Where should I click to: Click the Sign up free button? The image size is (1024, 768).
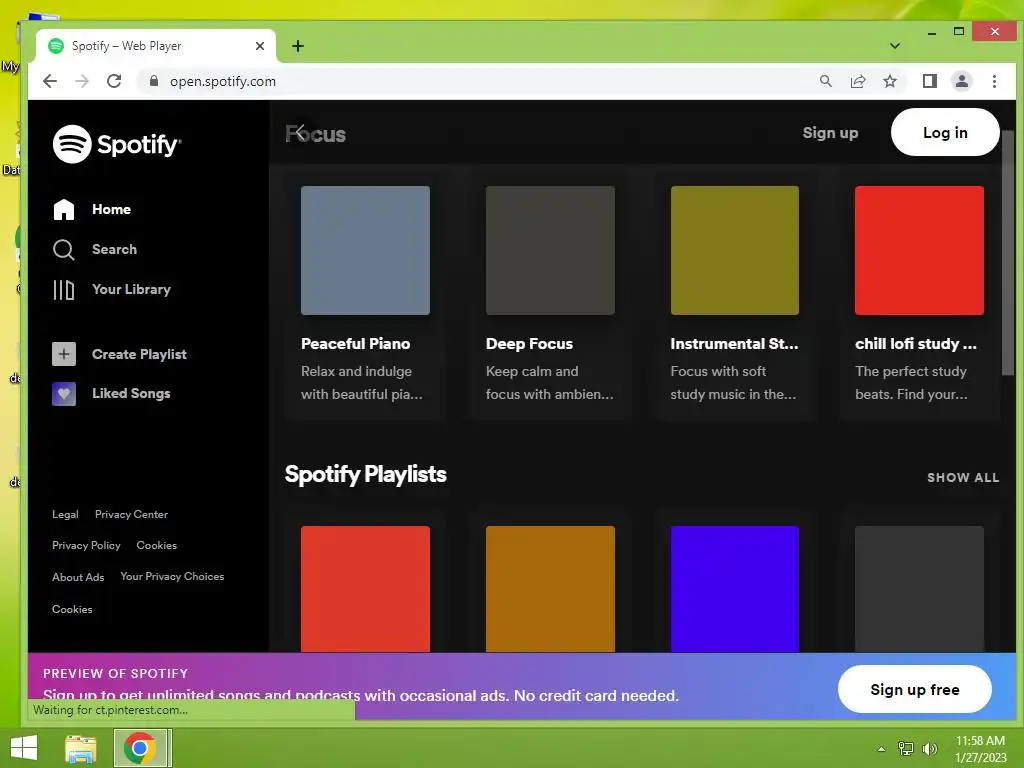click(914, 690)
